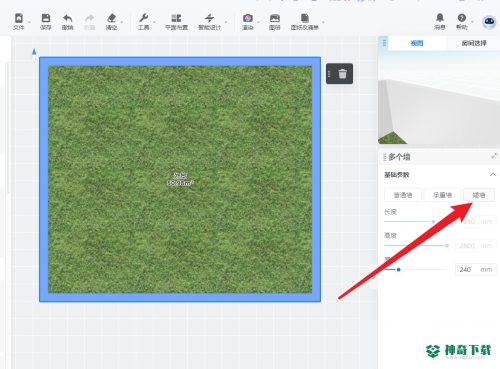
Task: Open the 工具 wrench tools icon
Action: (x=144, y=18)
